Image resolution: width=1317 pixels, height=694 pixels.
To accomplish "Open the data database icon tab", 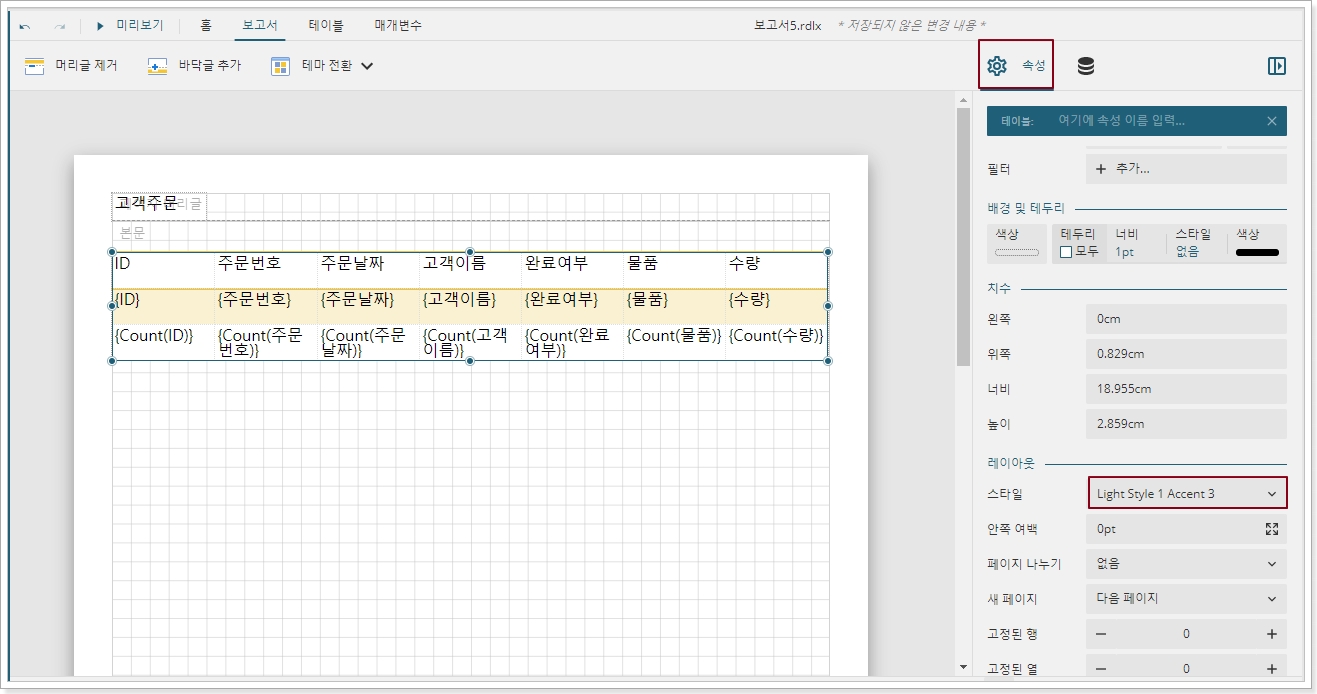I will point(1085,66).
